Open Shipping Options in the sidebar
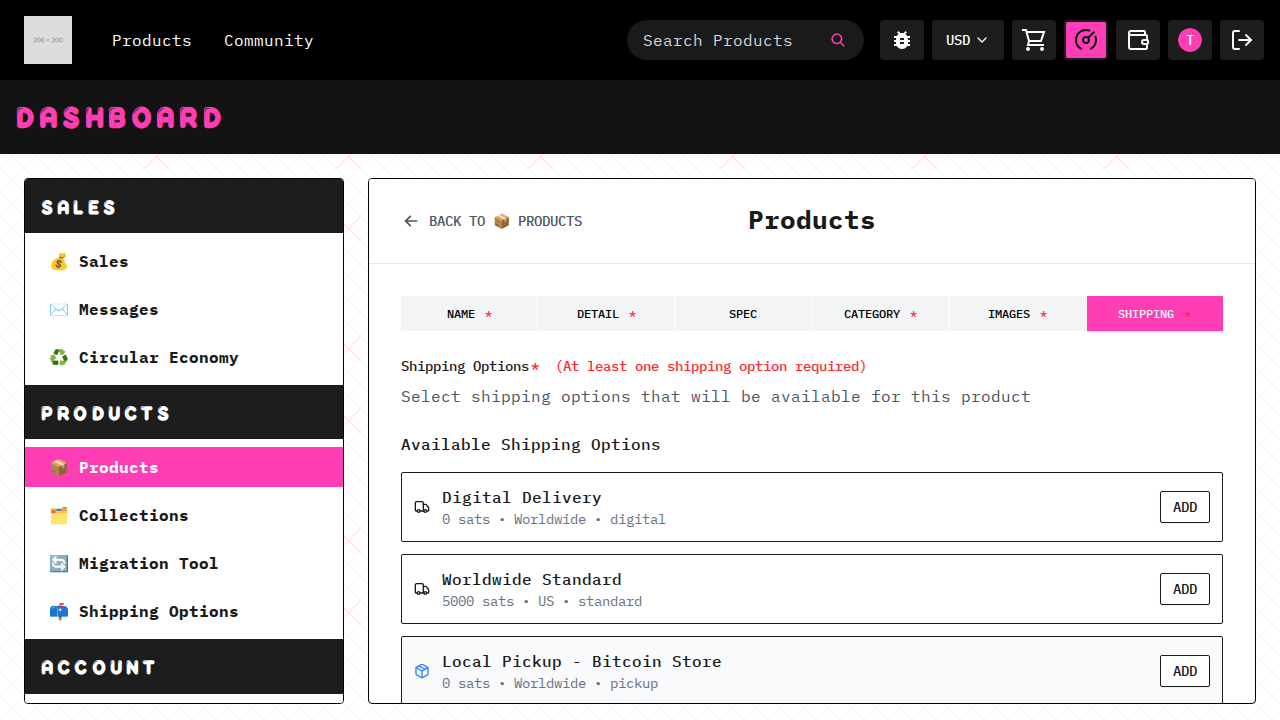 [184, 611]
